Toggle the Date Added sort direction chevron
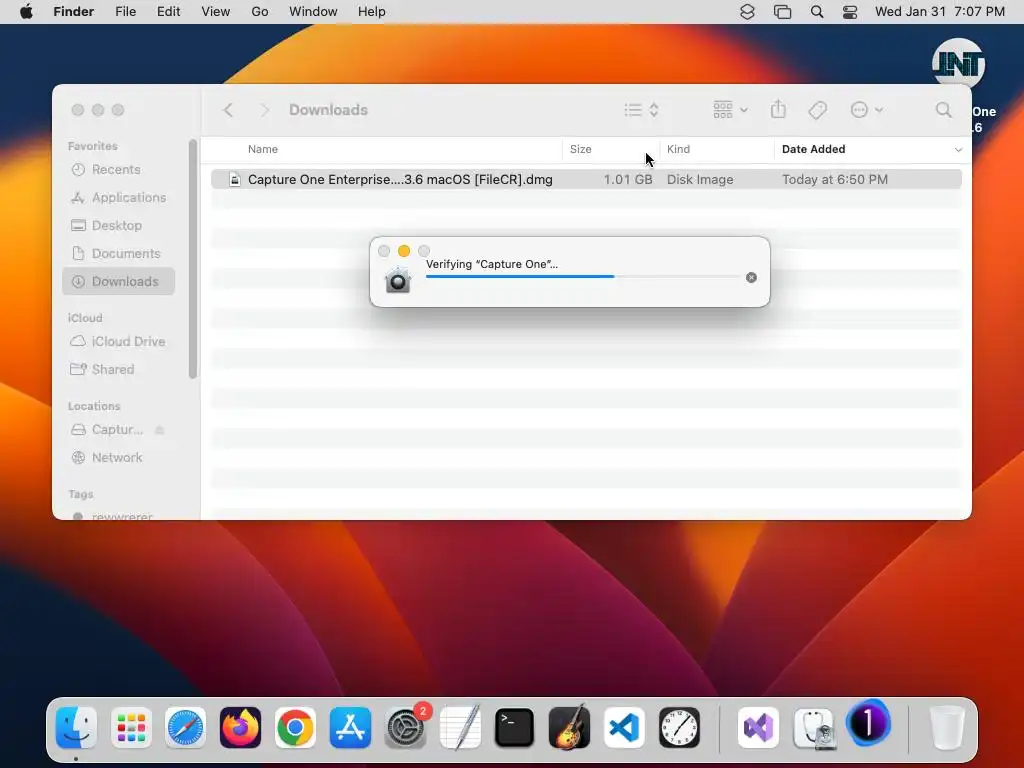Viewport: 1024px width, 768px height. click(x=958, y=150)
